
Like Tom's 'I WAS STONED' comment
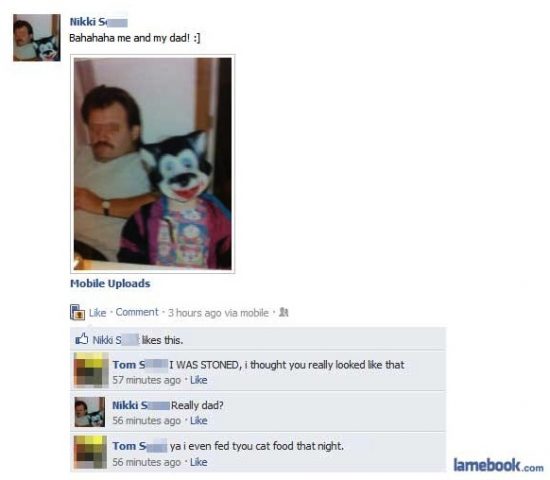[199, 380]
